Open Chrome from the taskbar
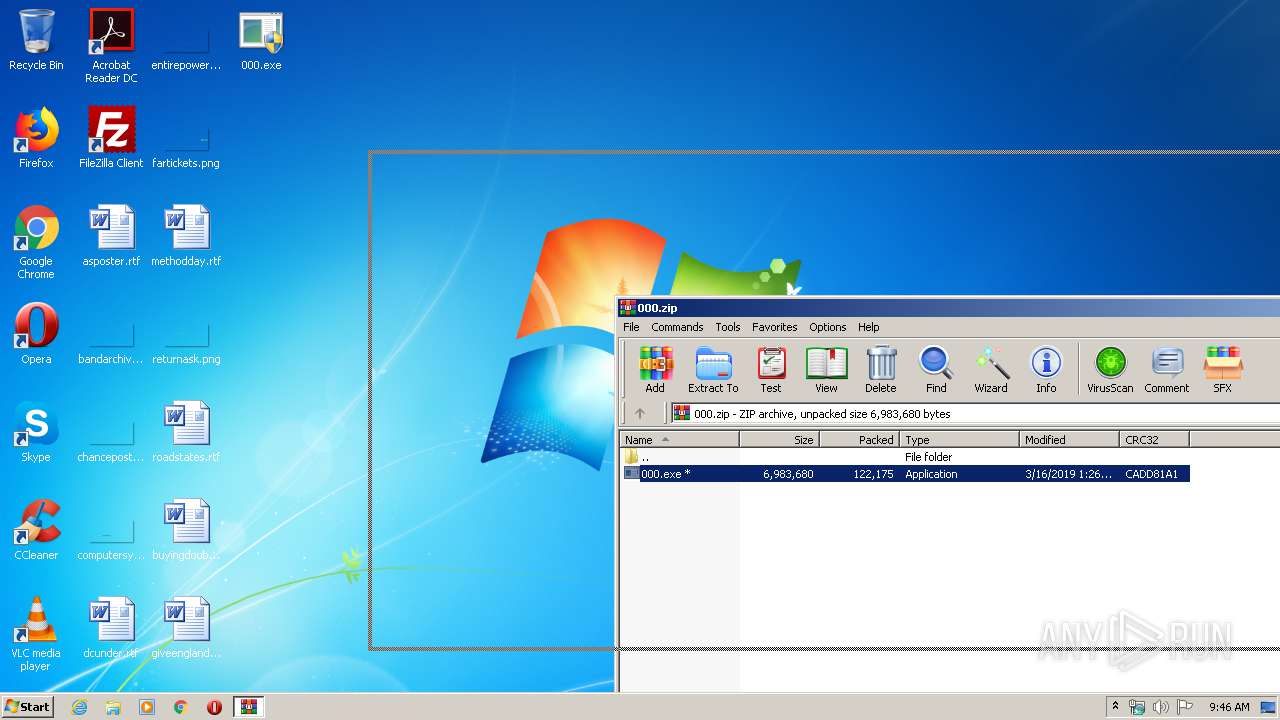The image size is (1280, 720). click(x=180, y=707)
